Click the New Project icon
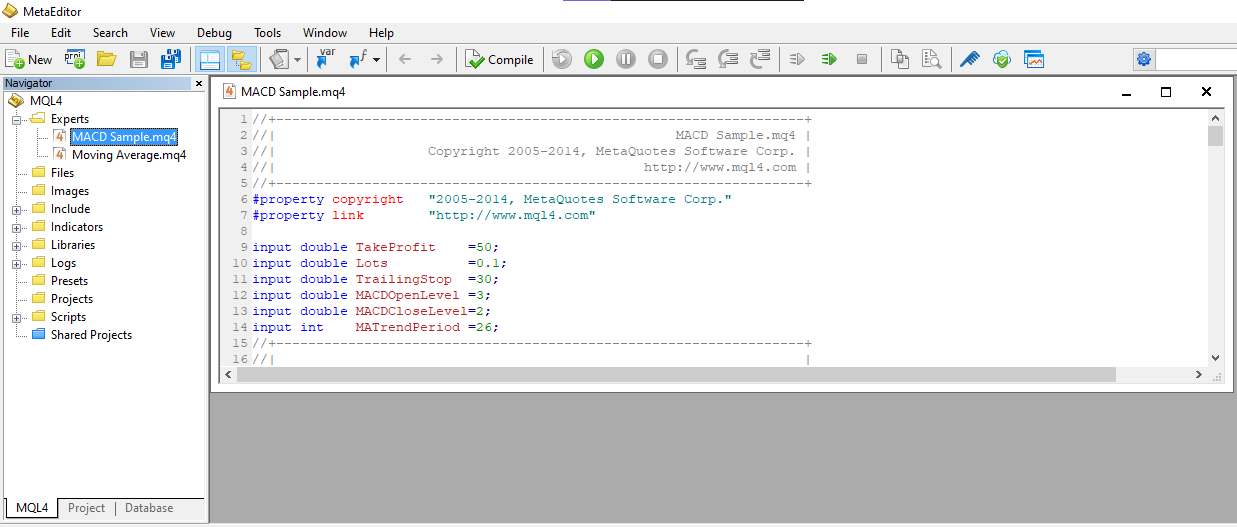The height and width of the screenshot is (527, 1237). (x=75, y=59)
